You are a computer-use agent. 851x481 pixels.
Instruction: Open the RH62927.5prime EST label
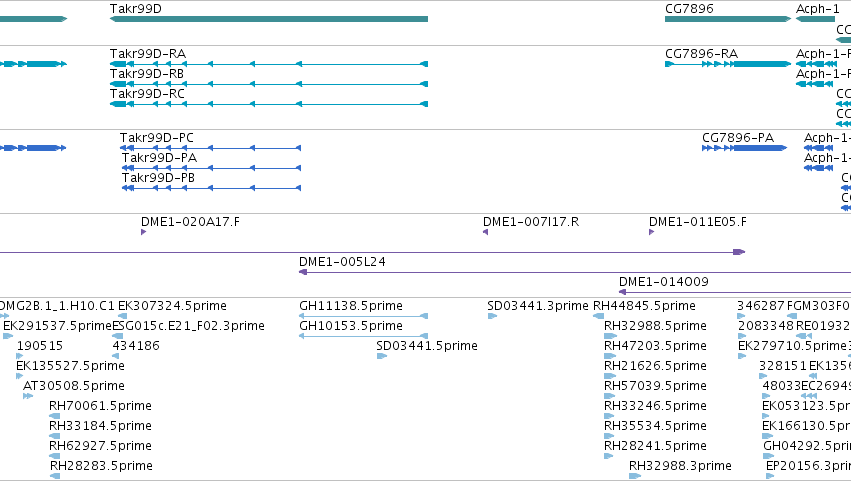pos(100,447)
